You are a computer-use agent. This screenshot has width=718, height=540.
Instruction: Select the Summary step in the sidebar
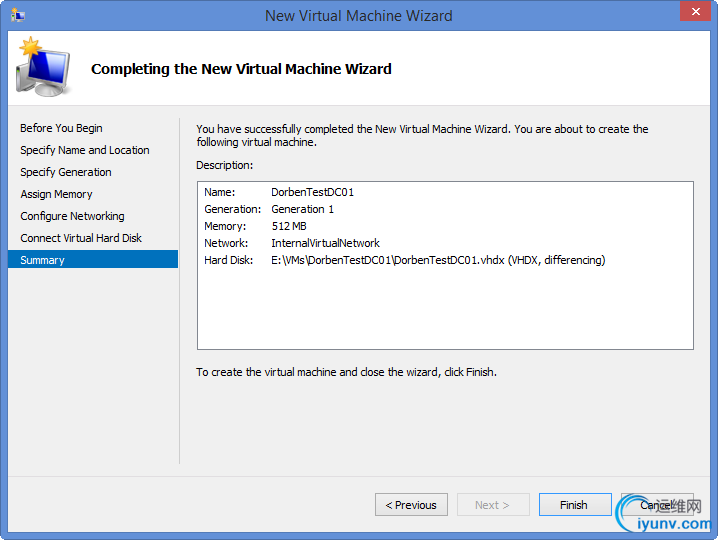point(42,260)
